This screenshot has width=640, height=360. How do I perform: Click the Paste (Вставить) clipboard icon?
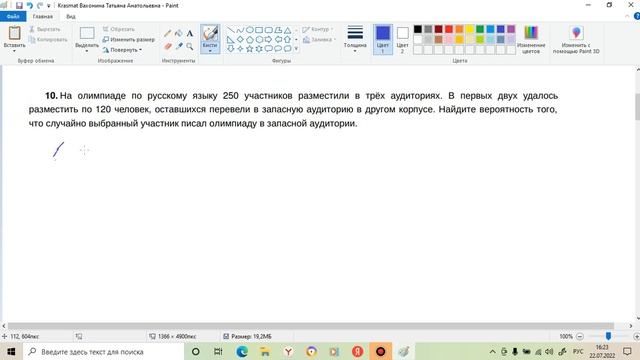pos(14,33)
